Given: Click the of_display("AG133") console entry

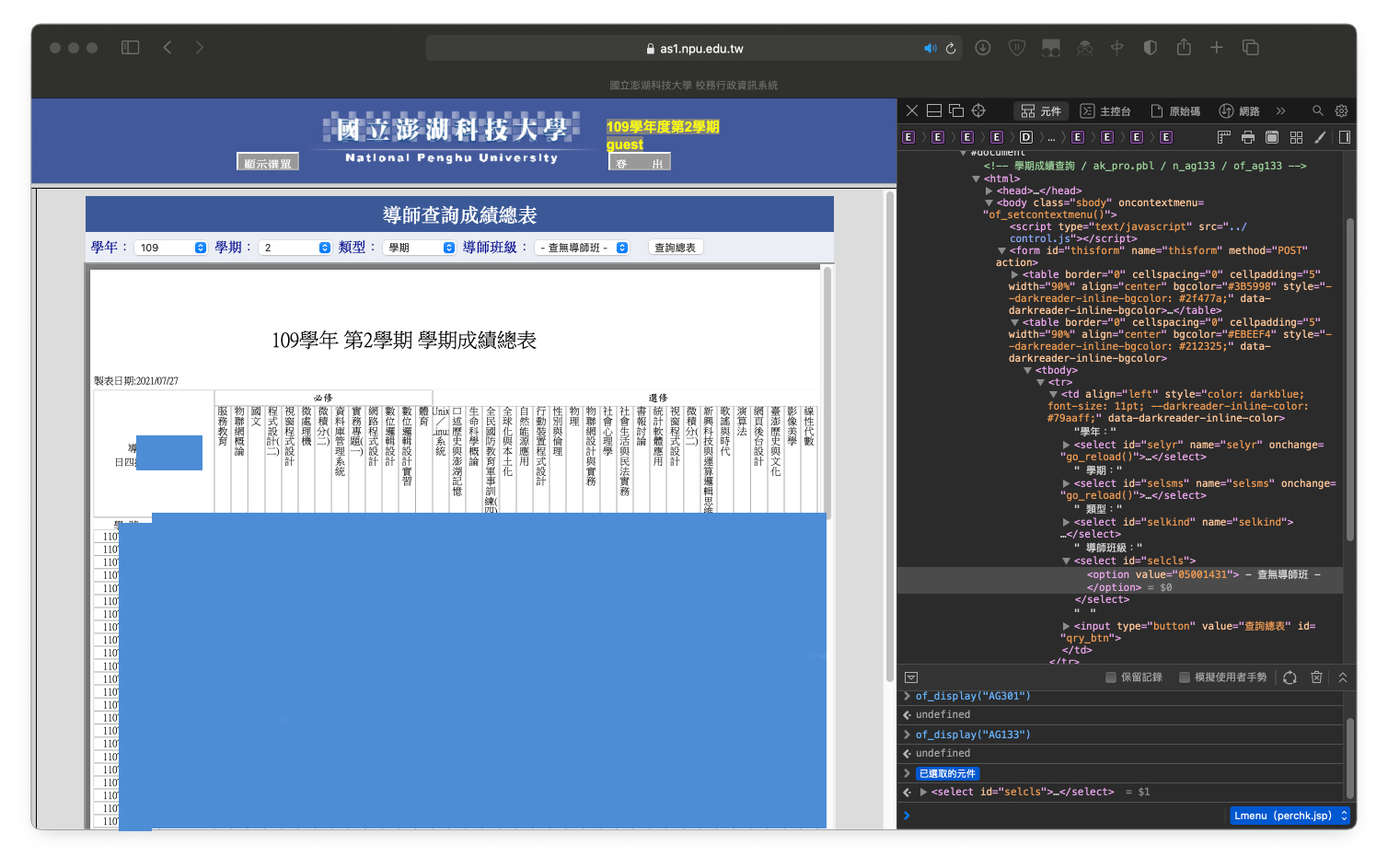Looking at the screenshot, I should pyautogui.click(x=973, y=735).
